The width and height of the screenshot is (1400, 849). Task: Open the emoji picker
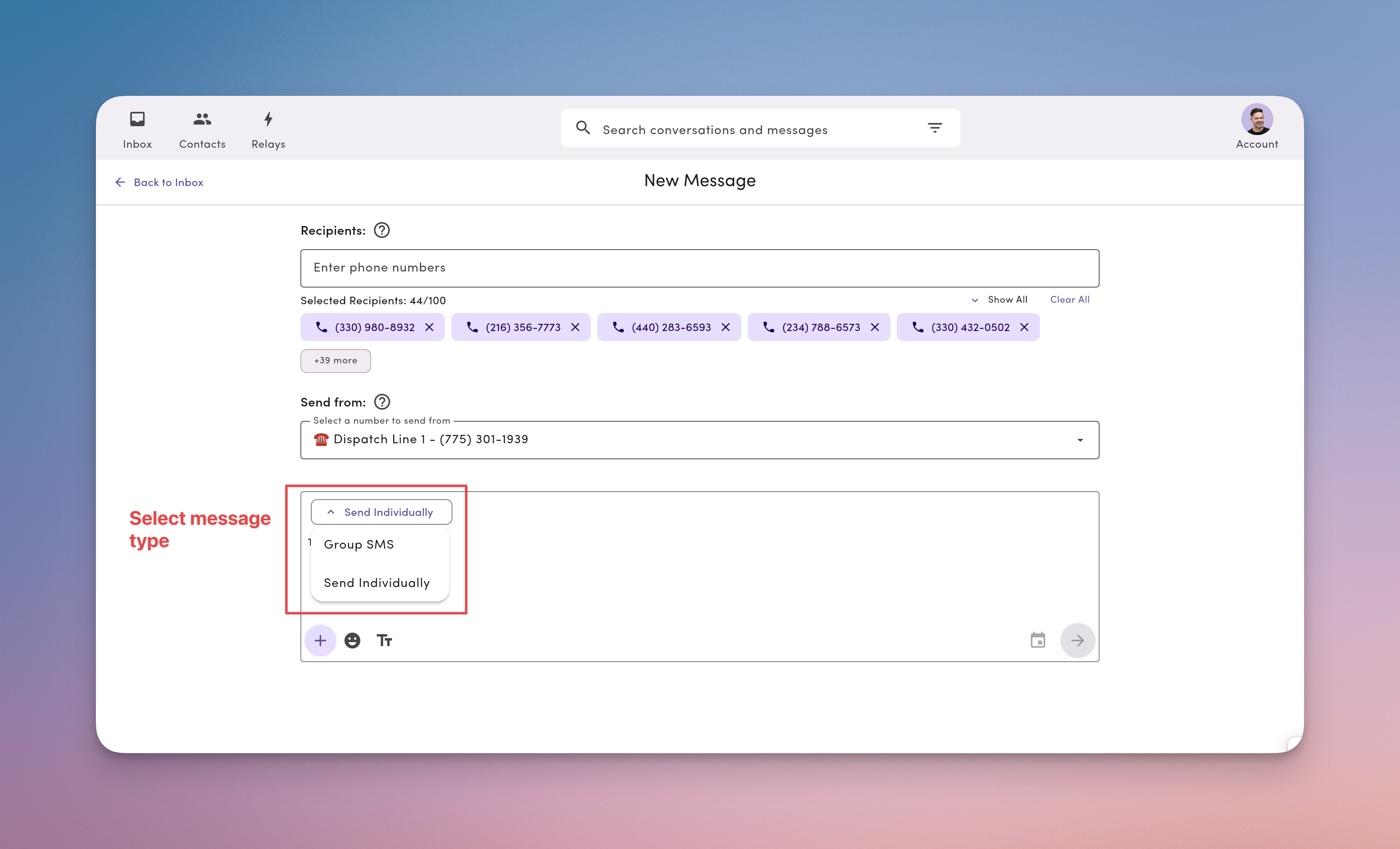click(x=352, y=640)
